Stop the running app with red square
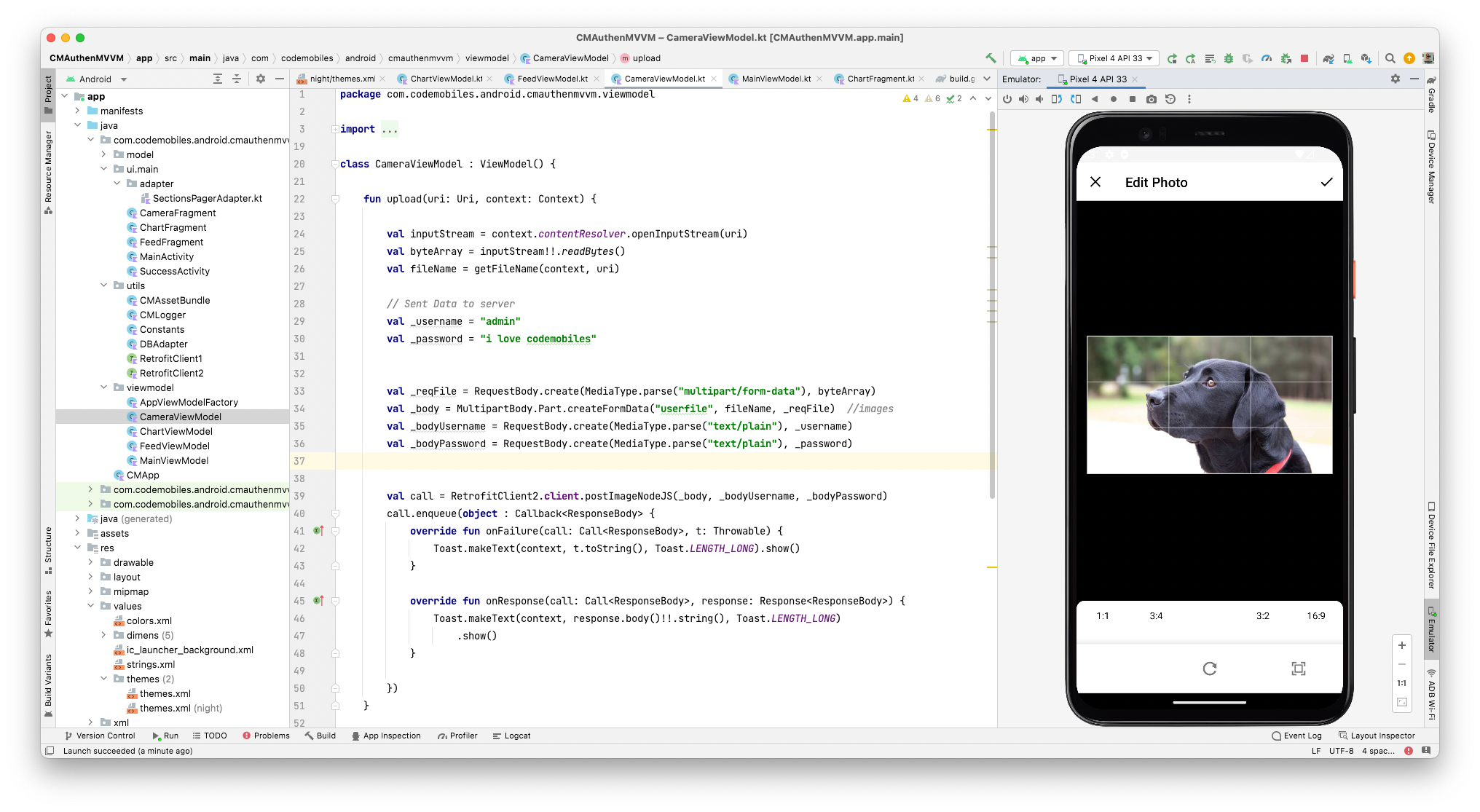This screenshot has height=812, width=1480. (1304, 58)
